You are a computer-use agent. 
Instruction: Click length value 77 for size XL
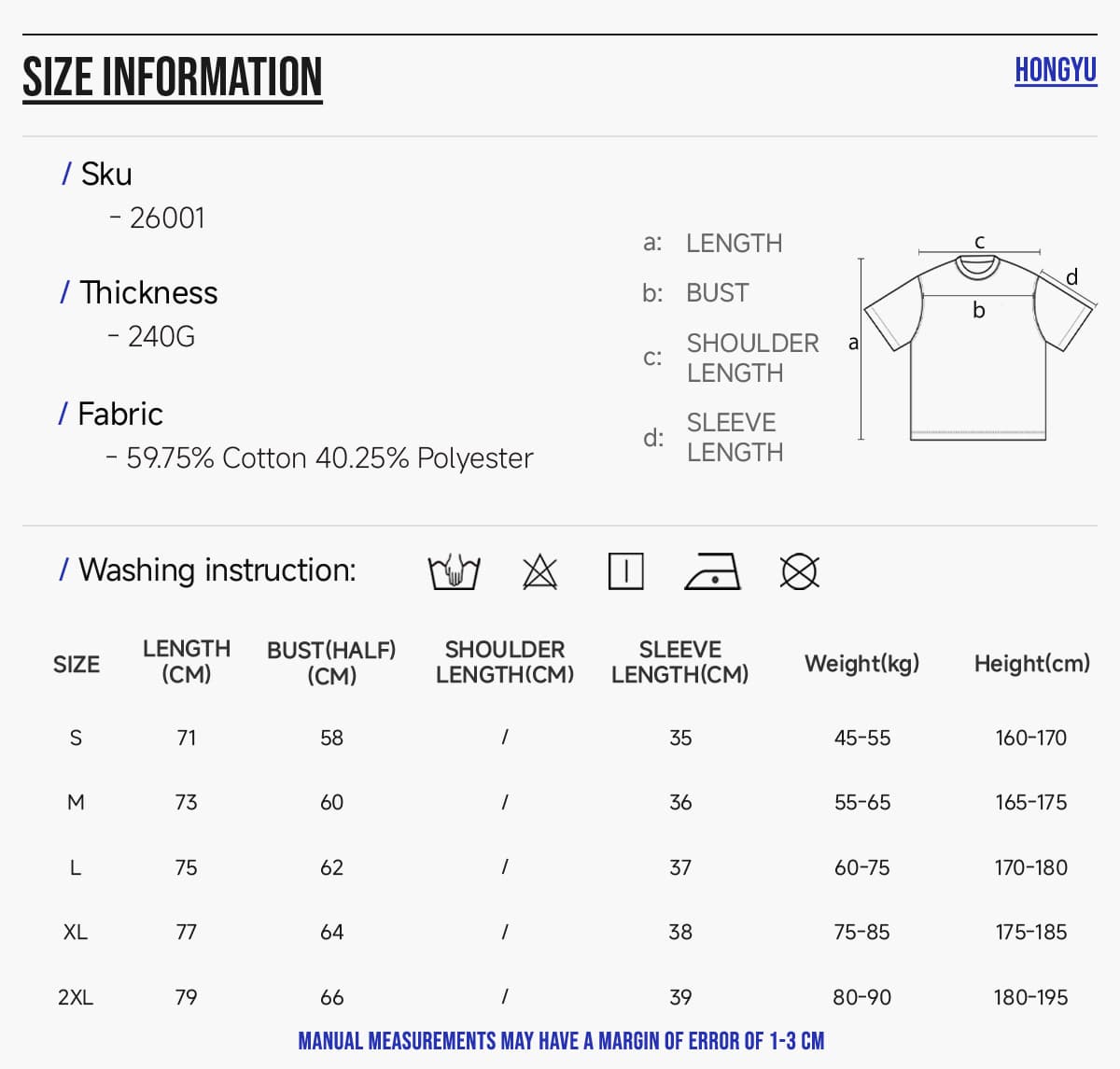click(187, 932)
